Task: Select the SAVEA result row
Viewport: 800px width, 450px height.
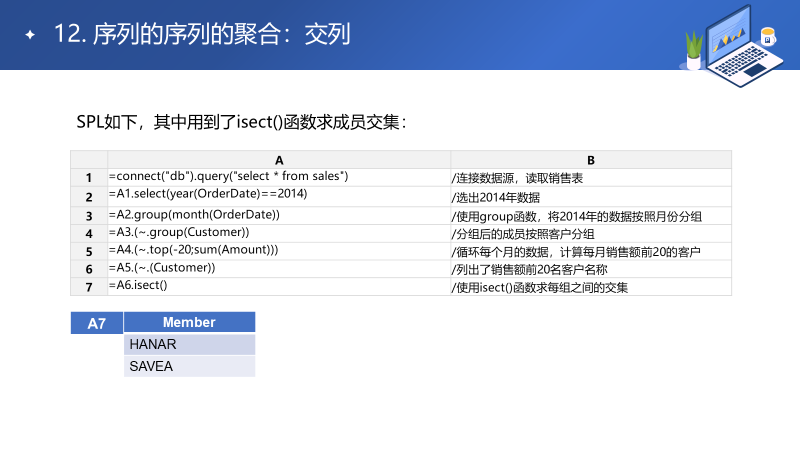Action: point(189,366)
